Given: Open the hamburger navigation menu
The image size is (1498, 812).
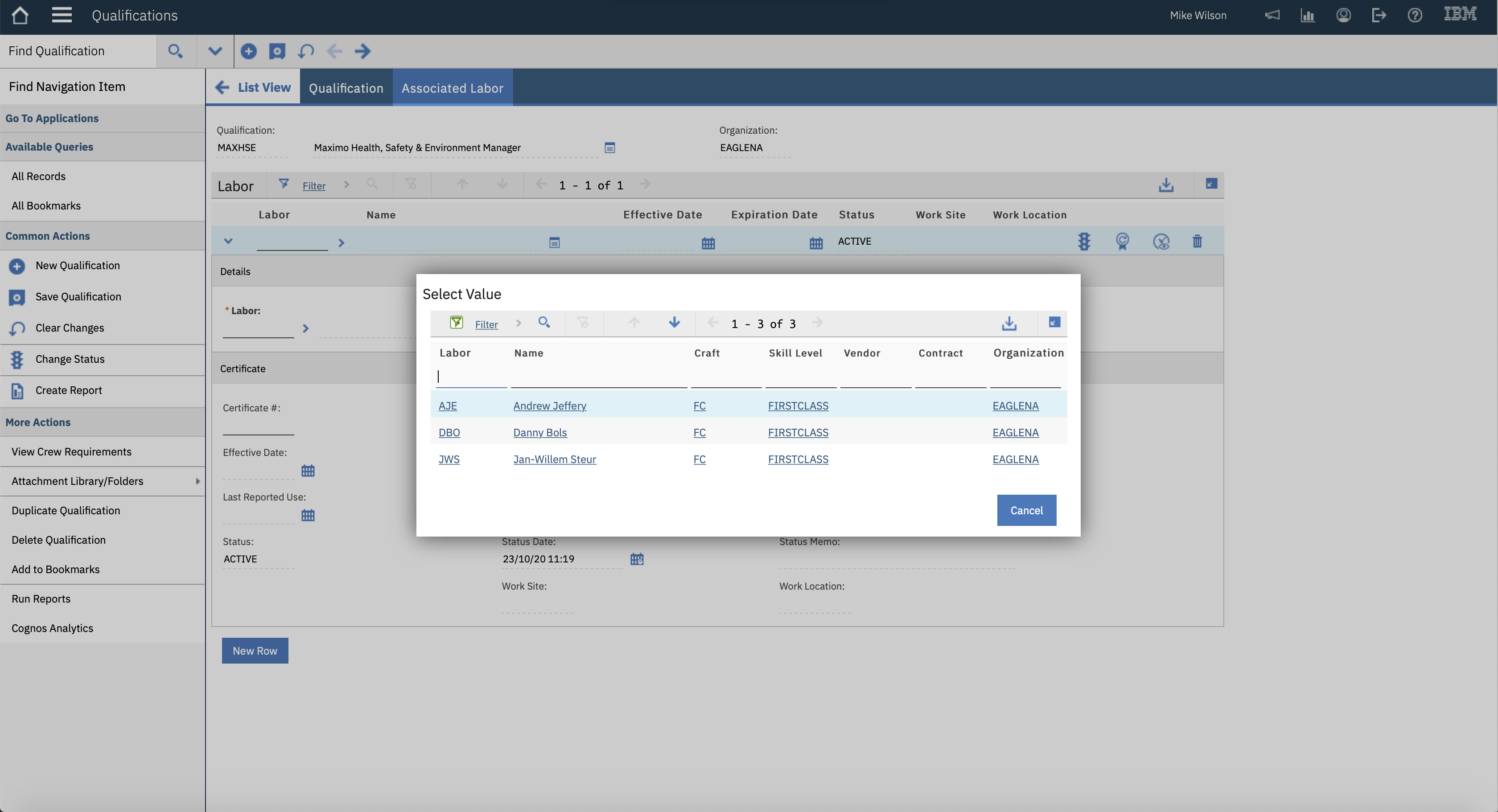Looking at the screenshot, I should pyautogui.click(x=61, y=15).
